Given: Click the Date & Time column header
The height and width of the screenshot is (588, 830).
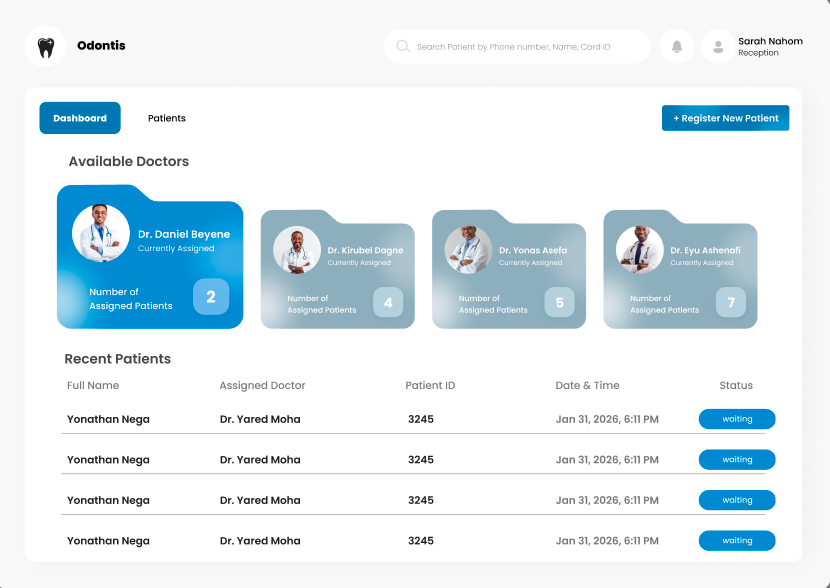Looking at the screenshot, I should [x=587, y=385].
